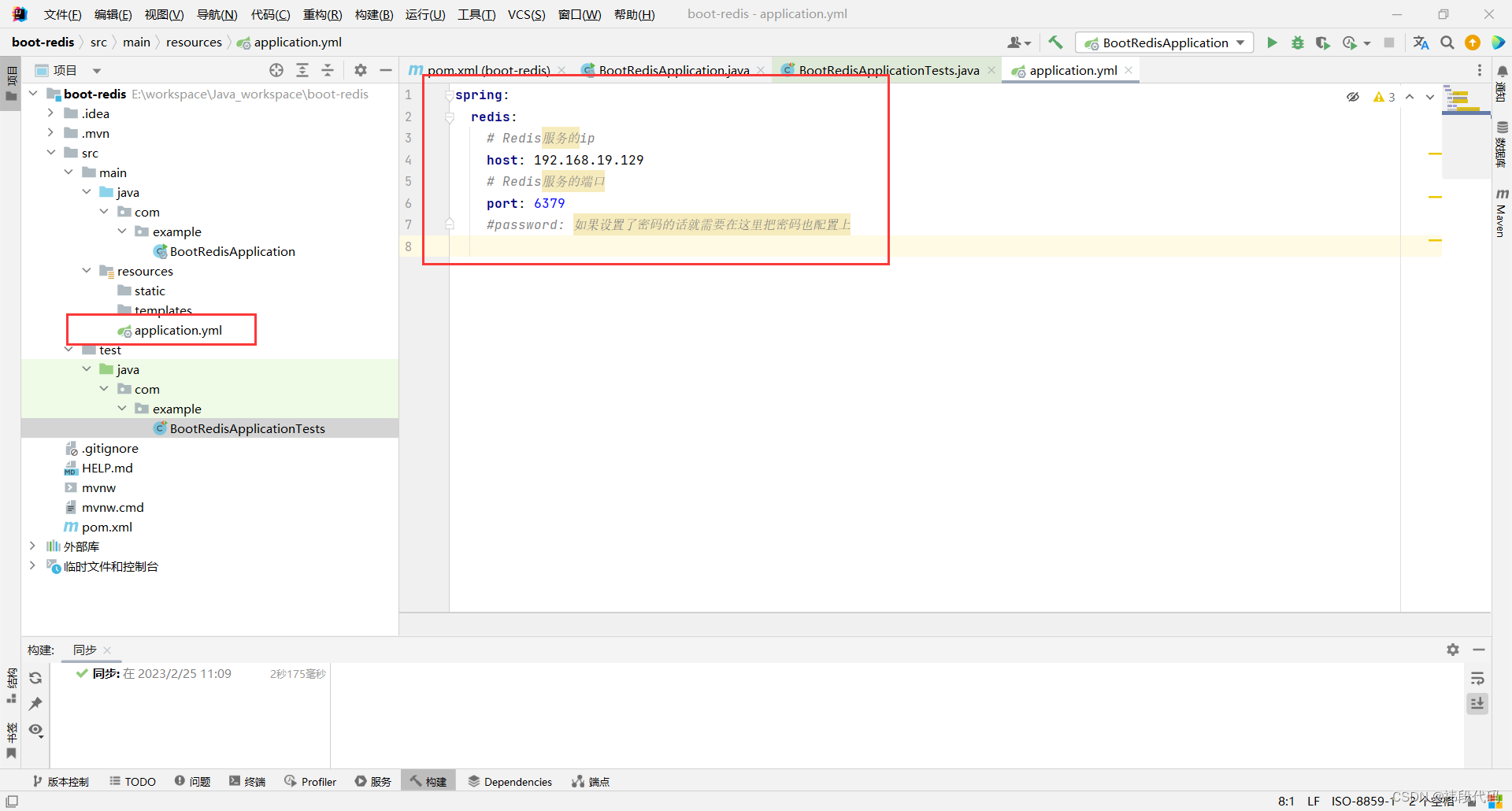Switch to BootRedisApplicationTests.java tab
This screenshot has height=811, width=1512.
coord(888,70)
